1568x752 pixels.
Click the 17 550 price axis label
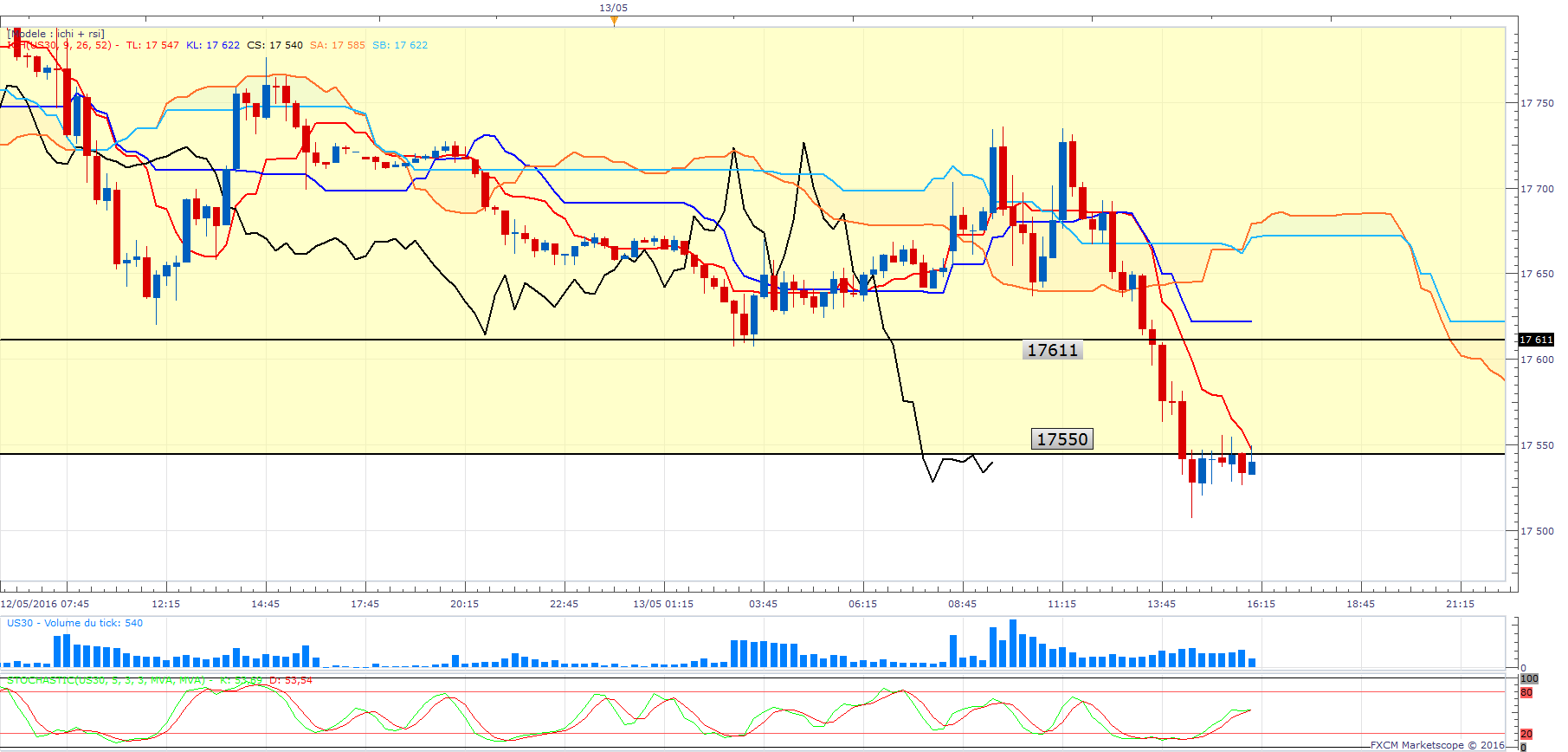tap(1538, 445)
